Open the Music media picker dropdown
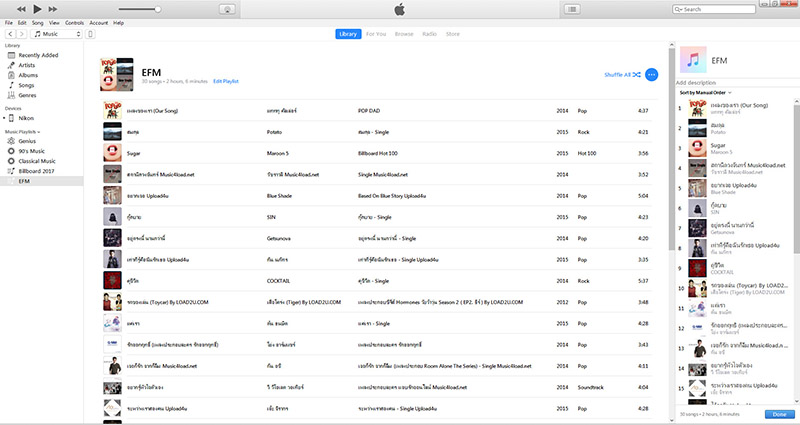The height and width of the screenshot is (425, 800). point(56,34)
